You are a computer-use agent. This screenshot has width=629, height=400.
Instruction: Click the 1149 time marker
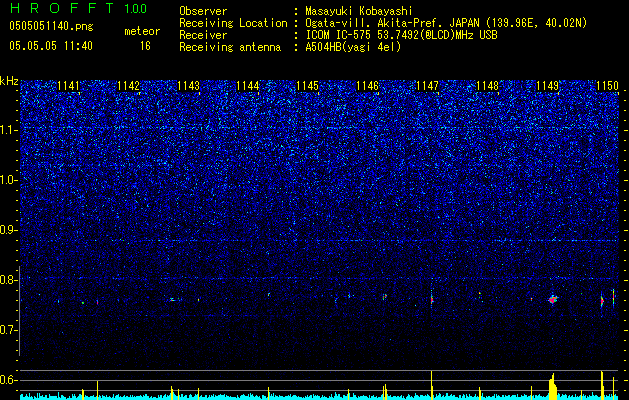tap(547, 86)
